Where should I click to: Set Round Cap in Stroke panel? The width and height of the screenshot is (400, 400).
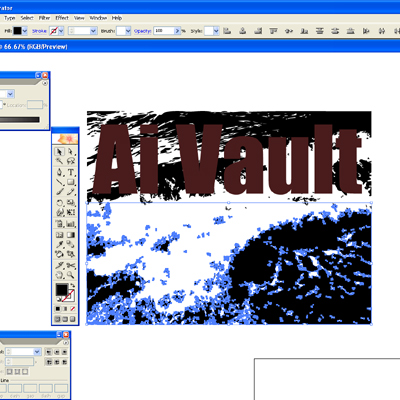pos(57,352)
